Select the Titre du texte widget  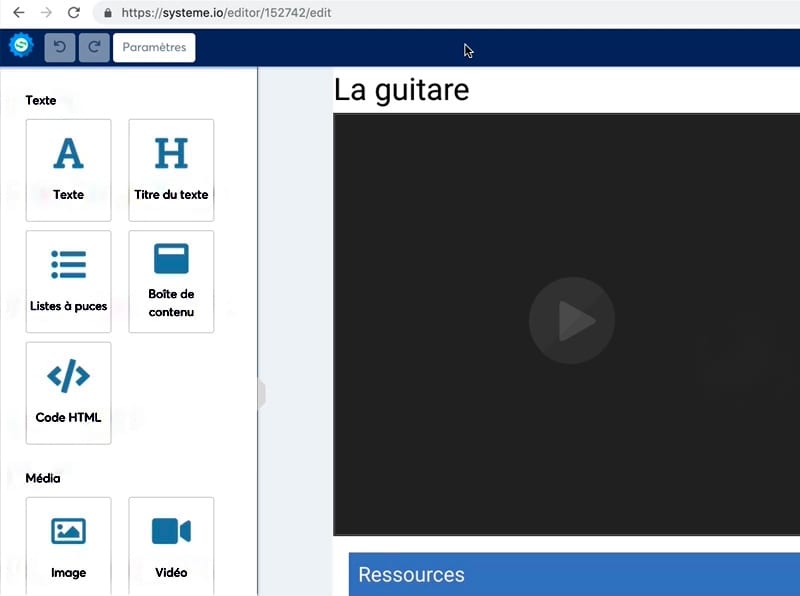click(x=171, y=170)
